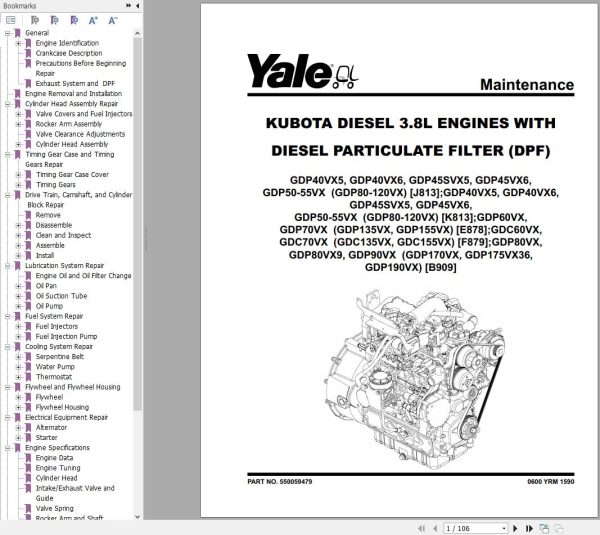
Task: Expand the Serpentine Belt node
Action: coord(18,357)
